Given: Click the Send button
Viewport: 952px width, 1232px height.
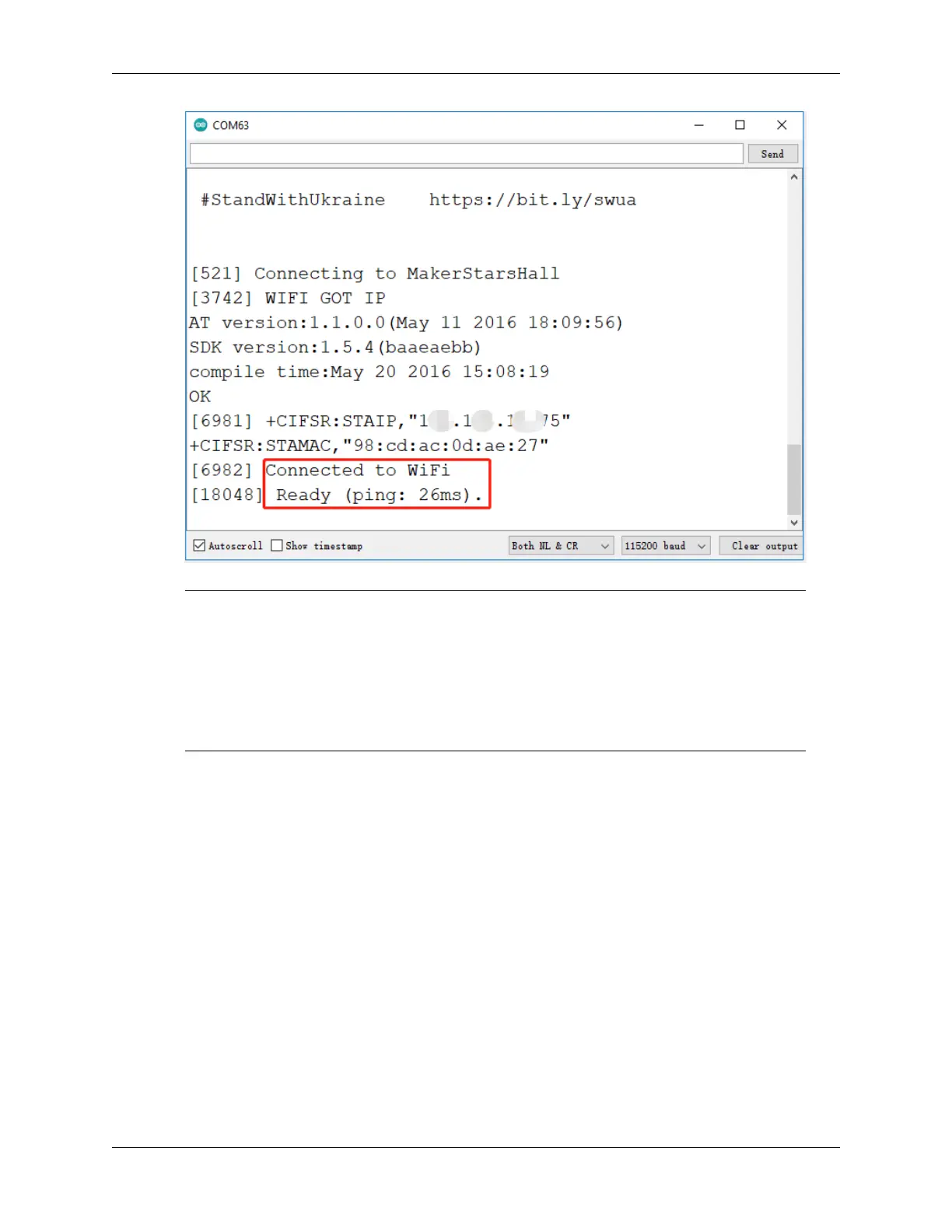Looking at the screenshot, I should click(x=772, y=154).
